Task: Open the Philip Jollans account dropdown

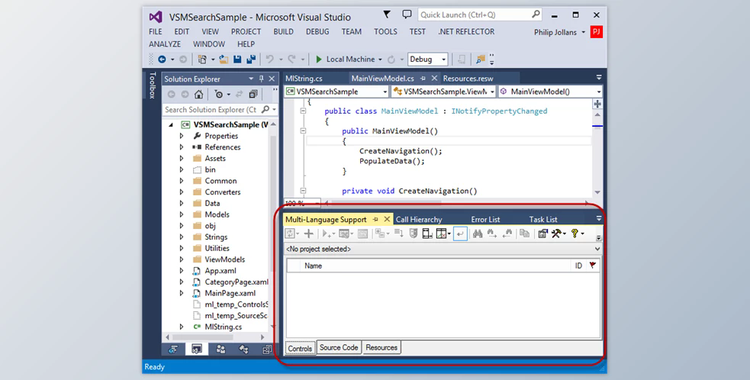Action: pos(559,32)
